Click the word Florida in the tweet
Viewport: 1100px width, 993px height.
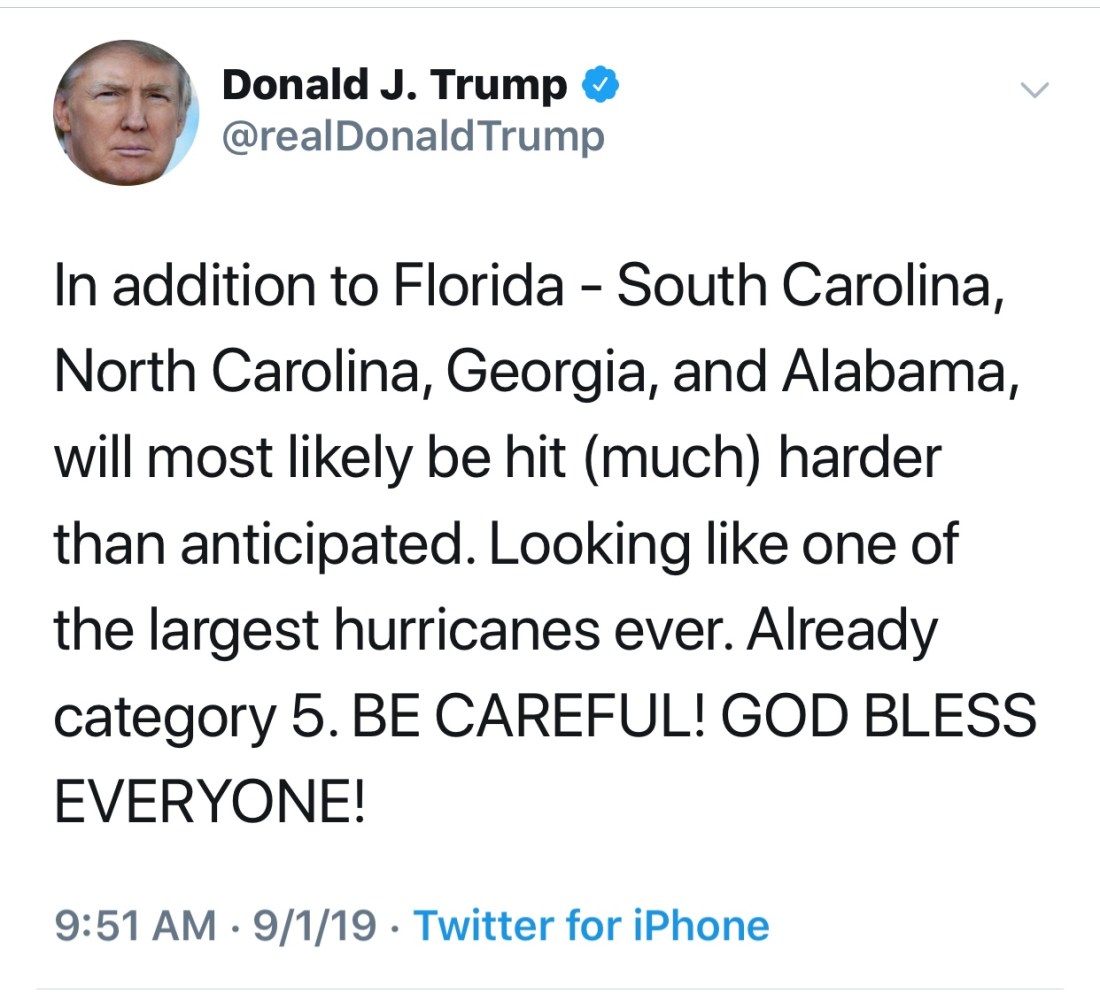pos(479,287)
